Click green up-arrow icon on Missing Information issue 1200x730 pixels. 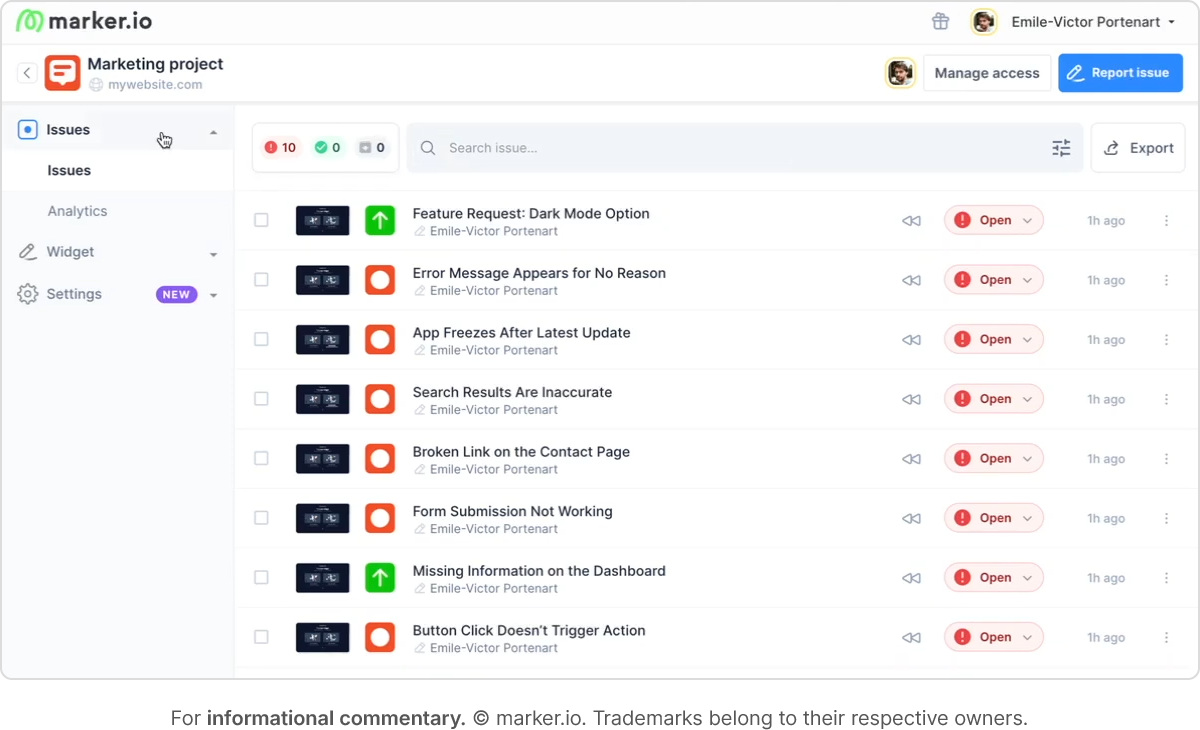(380, 578)
